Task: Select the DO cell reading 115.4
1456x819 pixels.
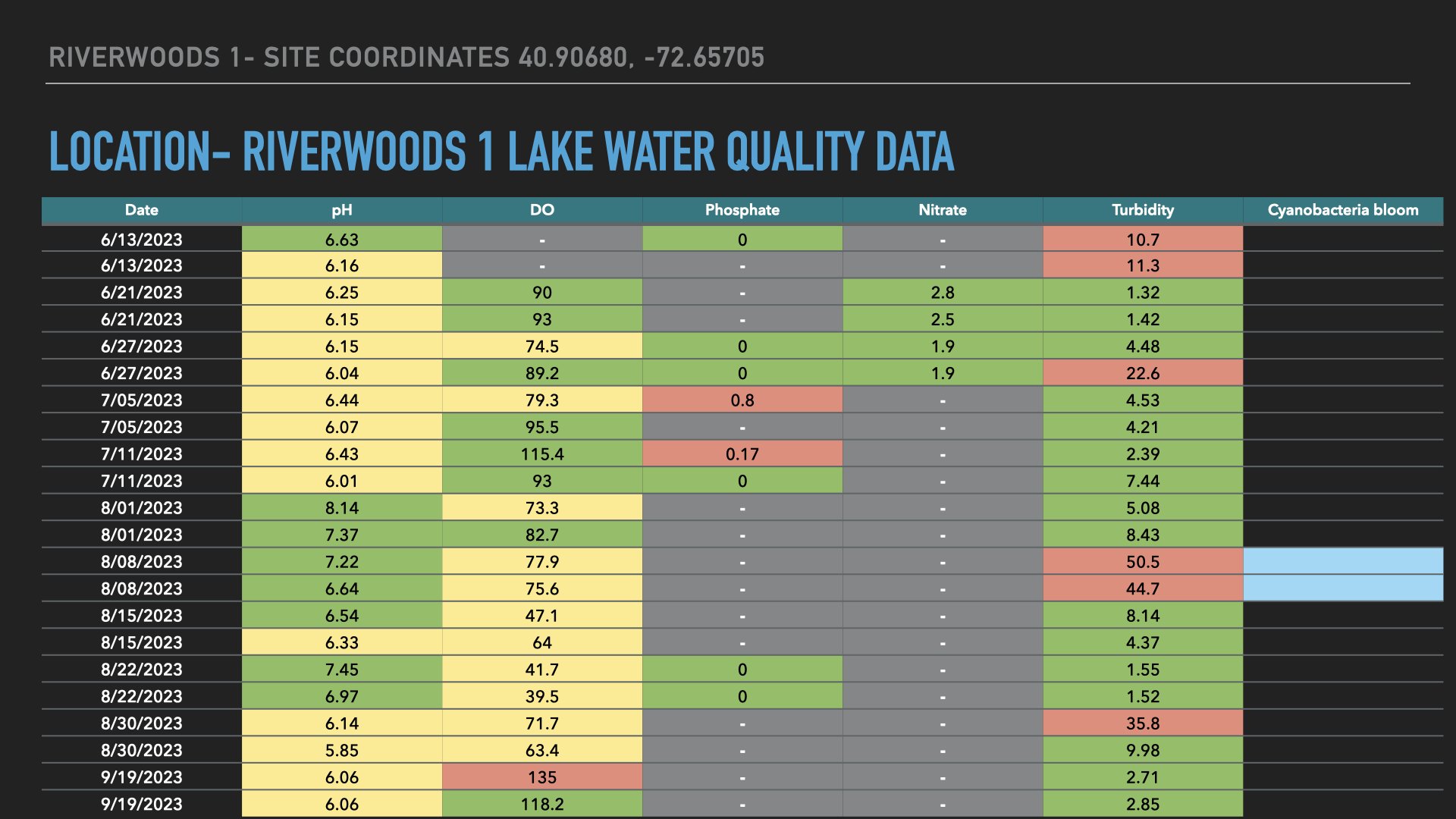Action: (x=542, y=453)
